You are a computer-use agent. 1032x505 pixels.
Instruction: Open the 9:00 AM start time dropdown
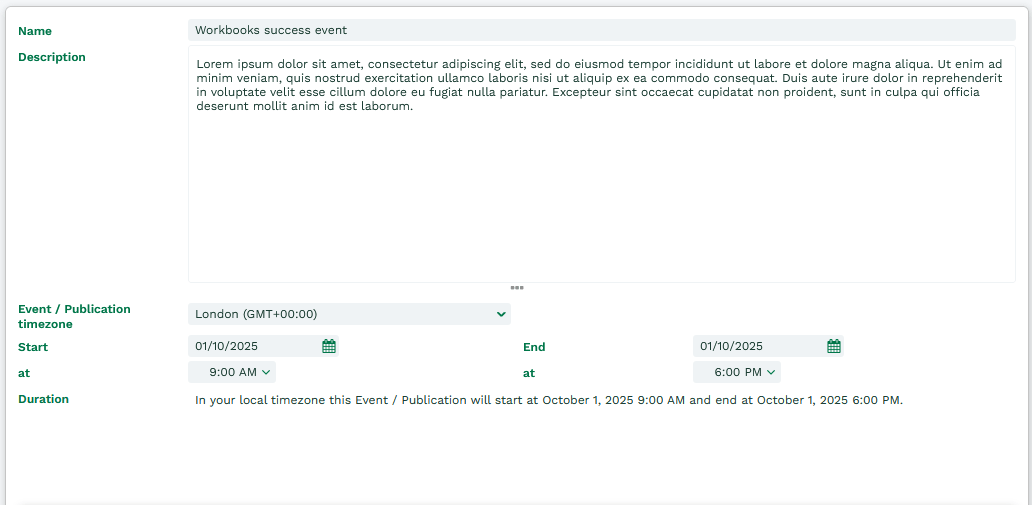click(232, 372)
